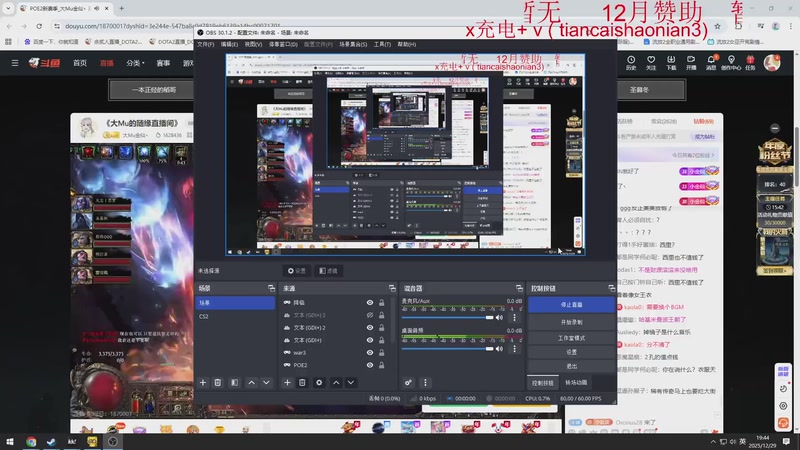Remove selected source with trash icon

pyautogui.click(x=302, y=383)
